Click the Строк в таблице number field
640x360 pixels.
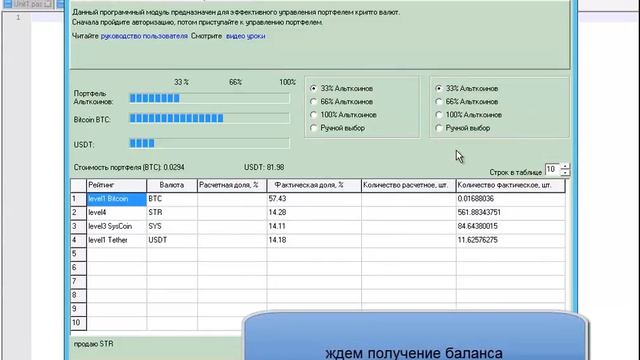pos(553,169)
